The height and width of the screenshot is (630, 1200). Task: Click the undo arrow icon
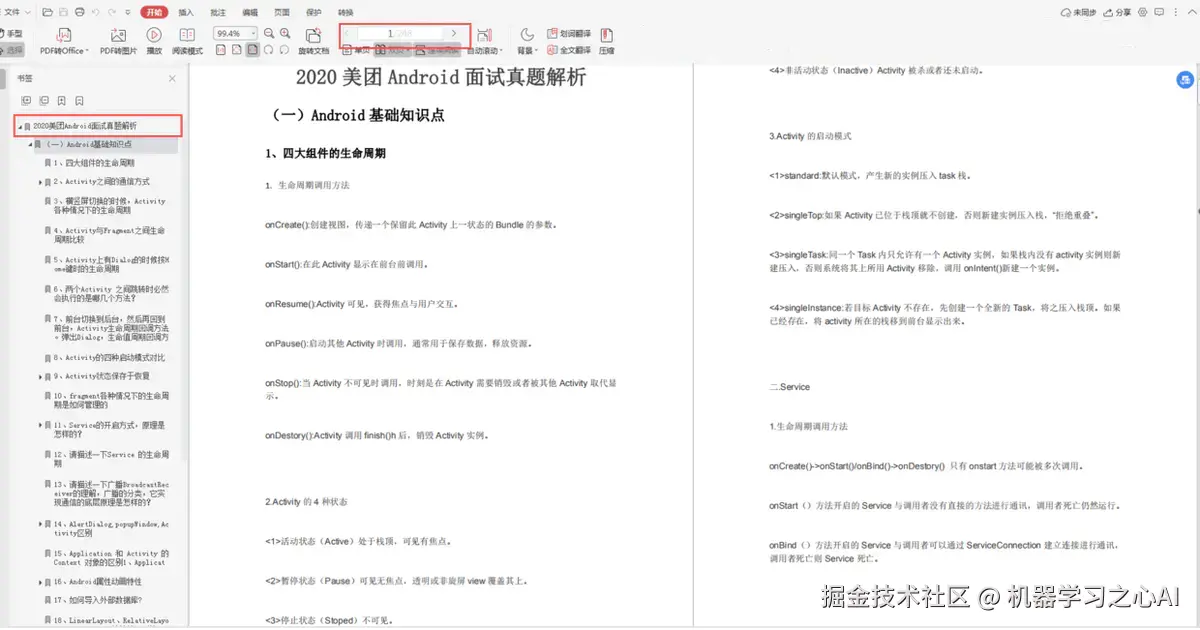[x=96, y=12]
